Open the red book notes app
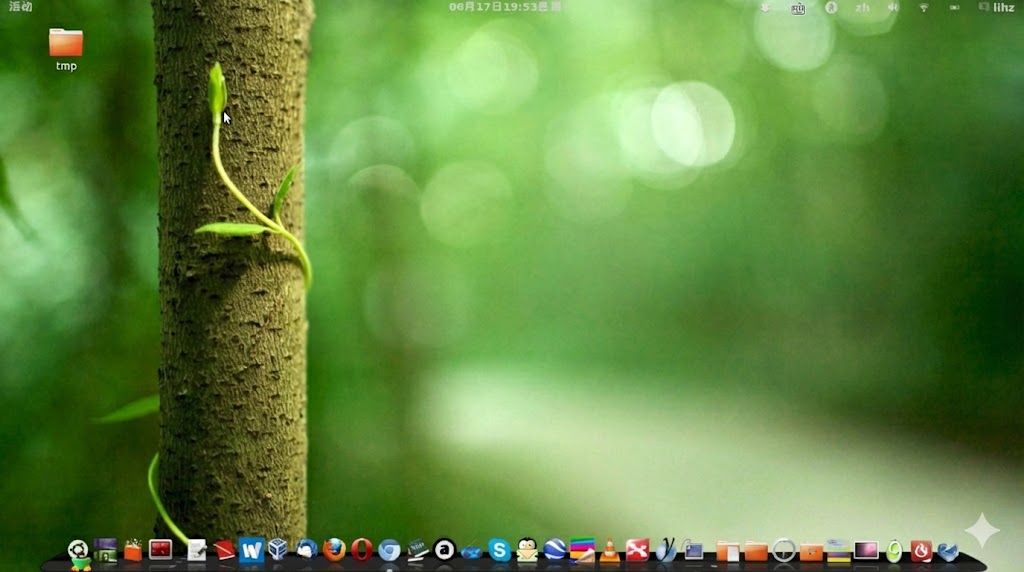The width and height of the screenshot is (1024, 572). tap(224, 550)
